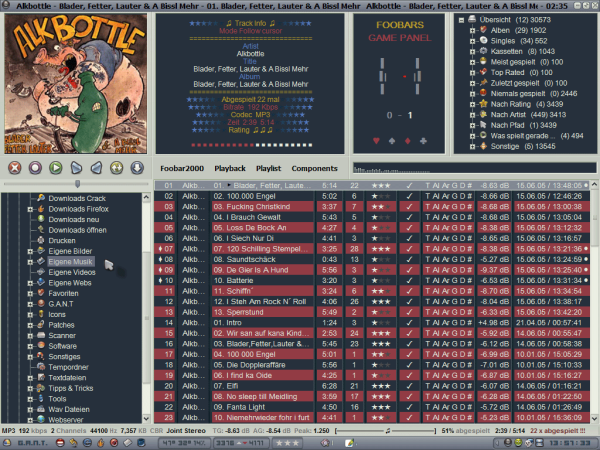Toggle checkmark in row 22 Fanta Light

(x=409, y=407)
